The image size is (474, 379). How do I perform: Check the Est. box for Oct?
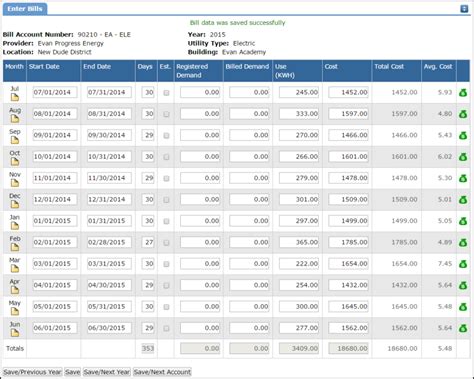coord(166,157)
